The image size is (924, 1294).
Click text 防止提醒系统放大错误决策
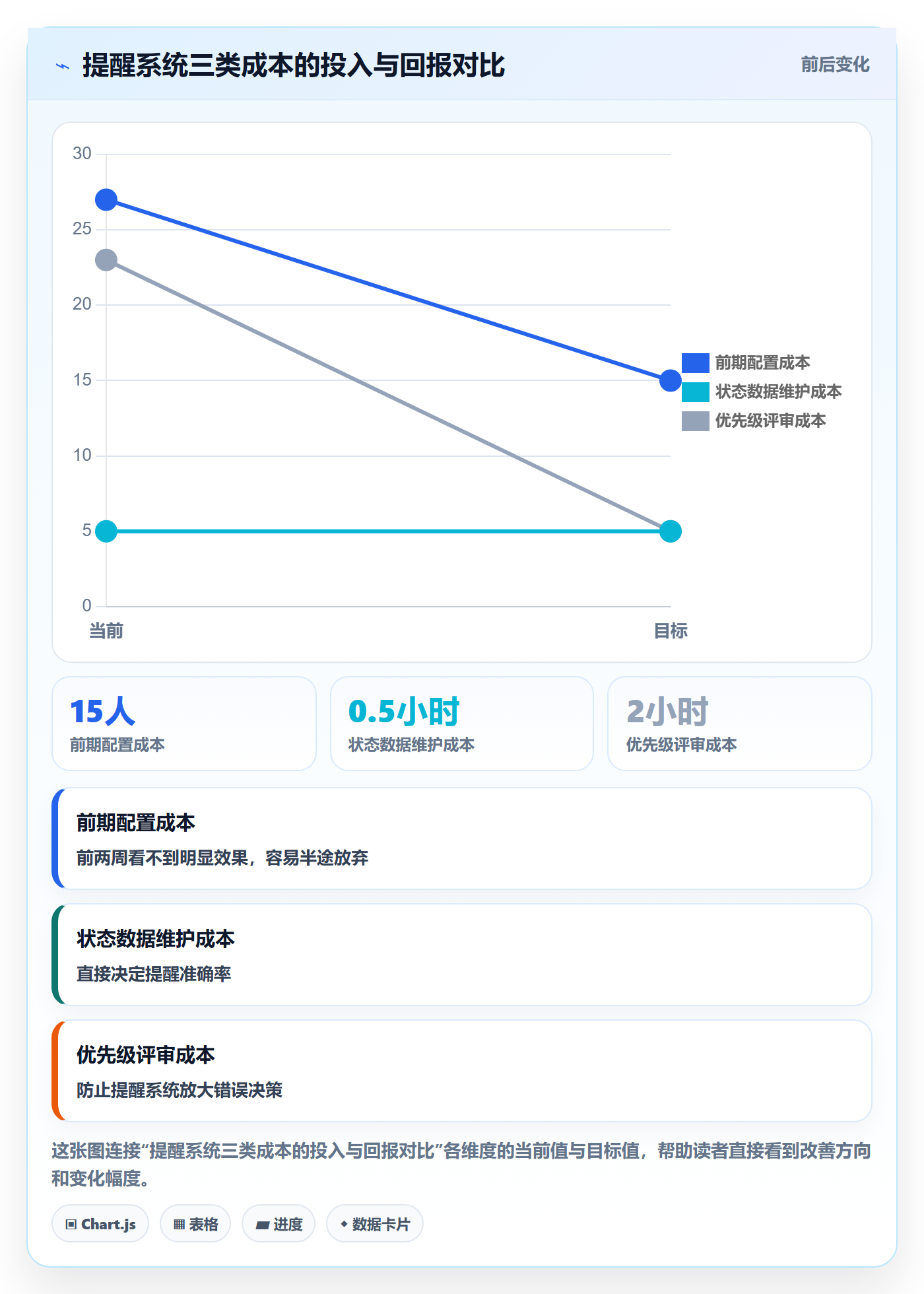[x=180, y=1091]
